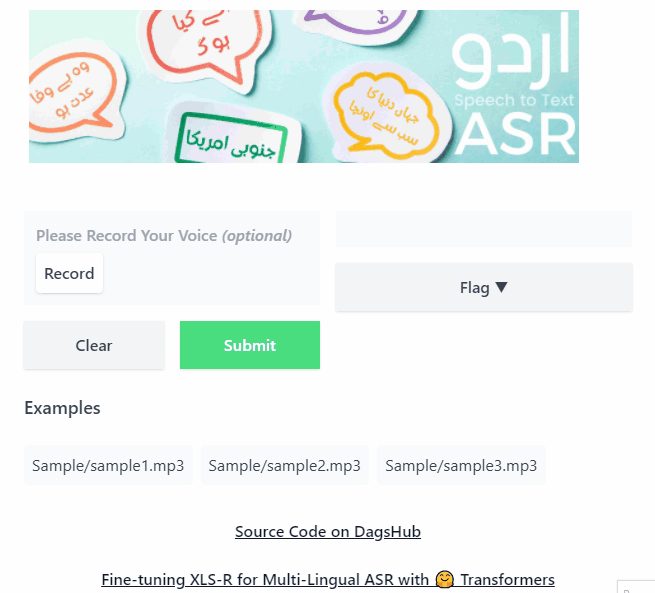
Task: Click the green Submit button
Action: tap(250, 345)
